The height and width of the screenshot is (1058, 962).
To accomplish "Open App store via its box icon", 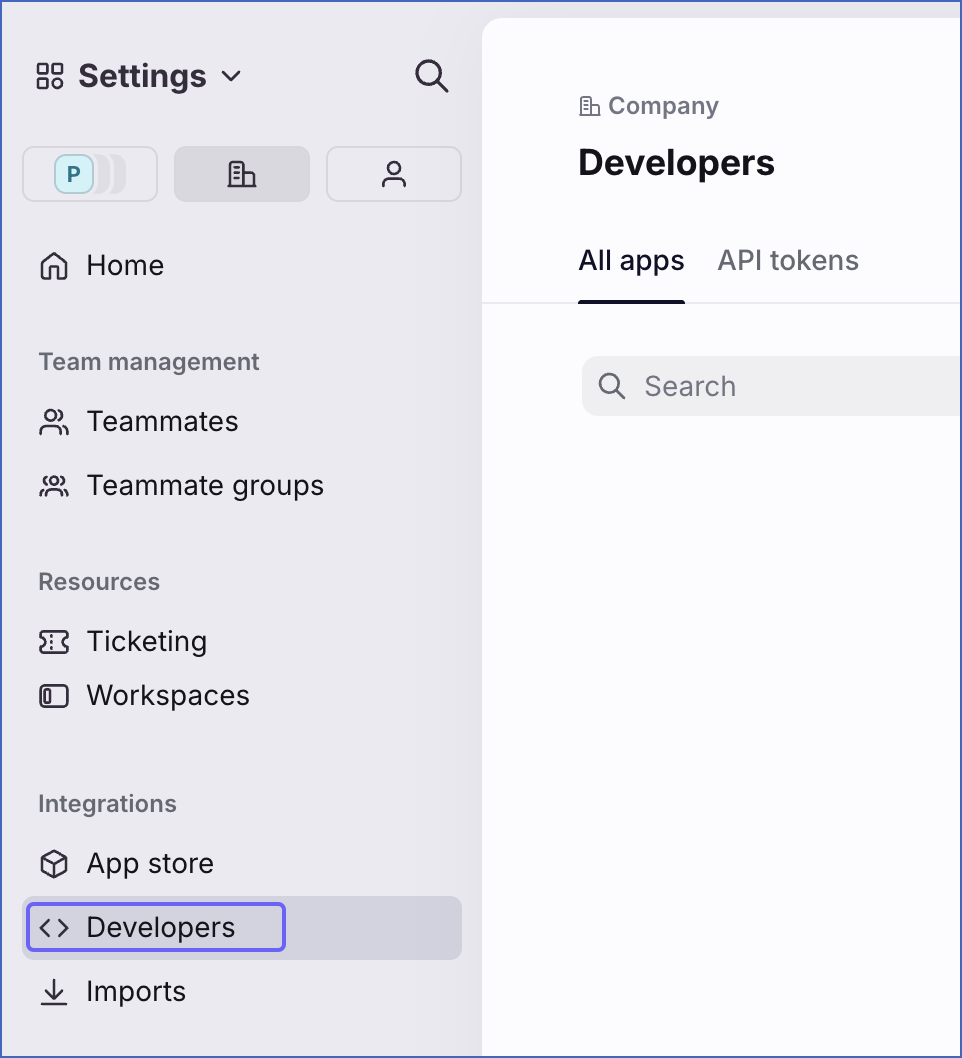I will point(53,863).
